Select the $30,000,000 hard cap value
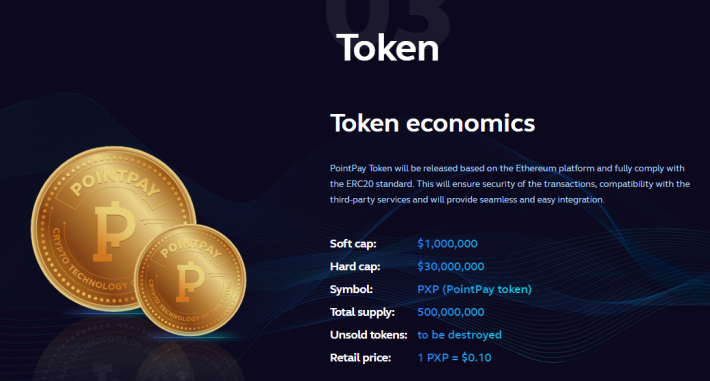This screenshot has height=381, width=710. 451,266
